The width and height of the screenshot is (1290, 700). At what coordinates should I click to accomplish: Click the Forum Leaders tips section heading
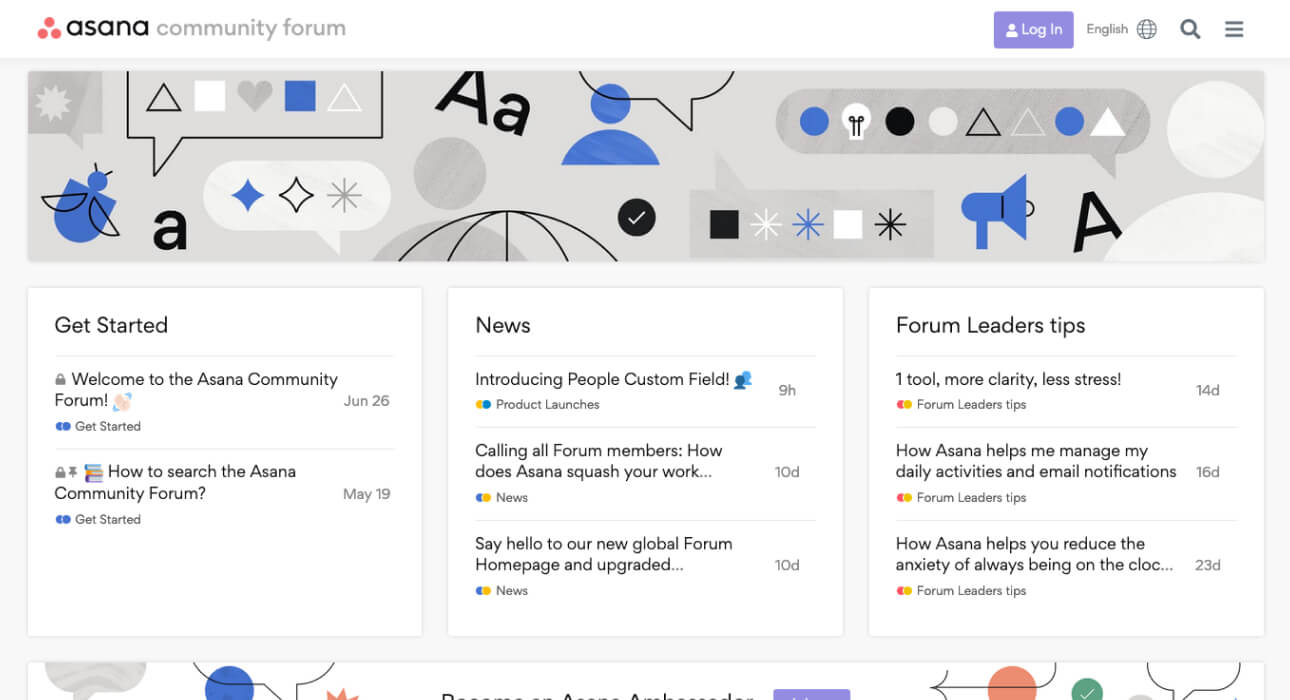(990, 325)
